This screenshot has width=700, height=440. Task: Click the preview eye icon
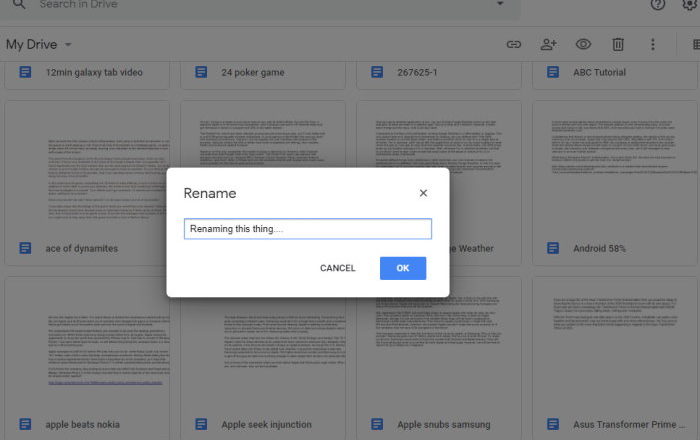click(x=583, y=44)
